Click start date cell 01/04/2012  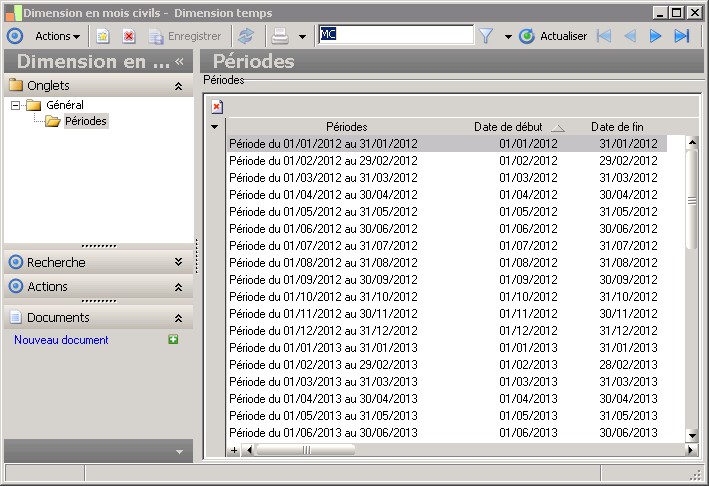pos(528,195)
